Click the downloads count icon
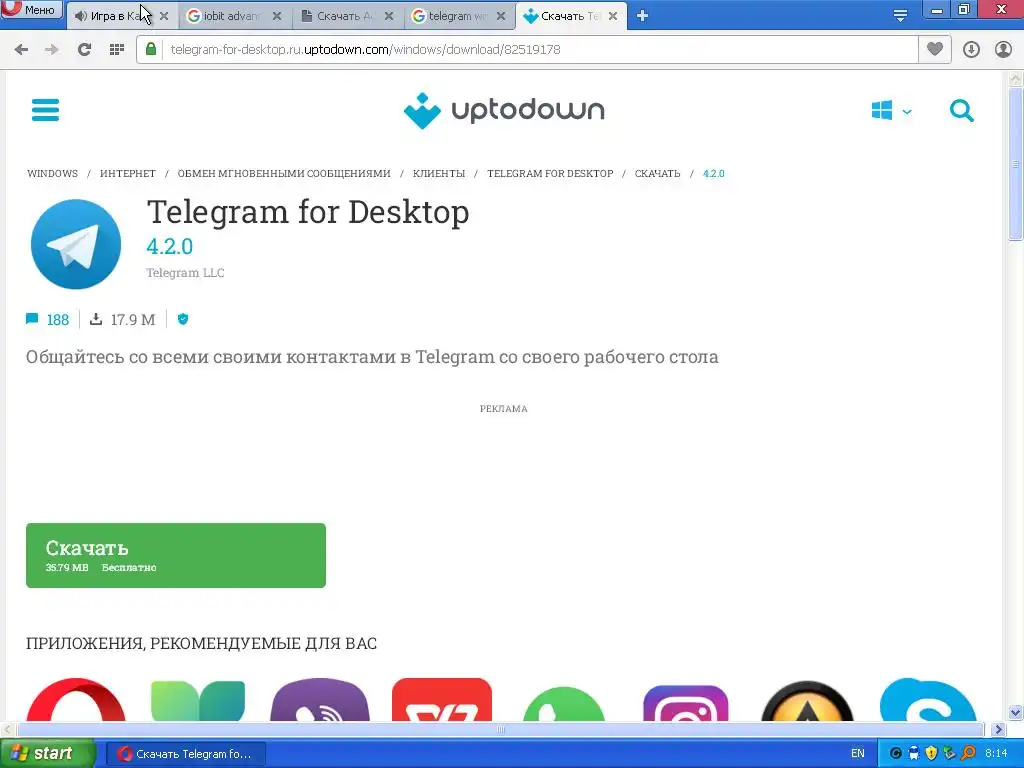 coord(96,319)
